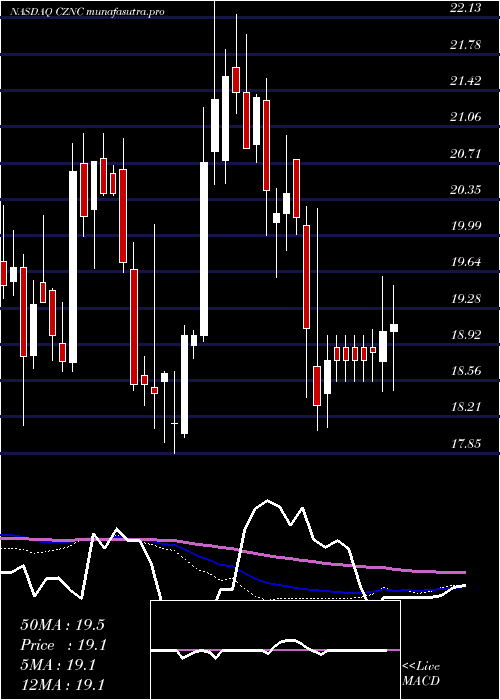This screenshot has width=500, height=700.
Task: Click the NASDAQ CZNC munafasutra.pro title text
Action: 88,12
